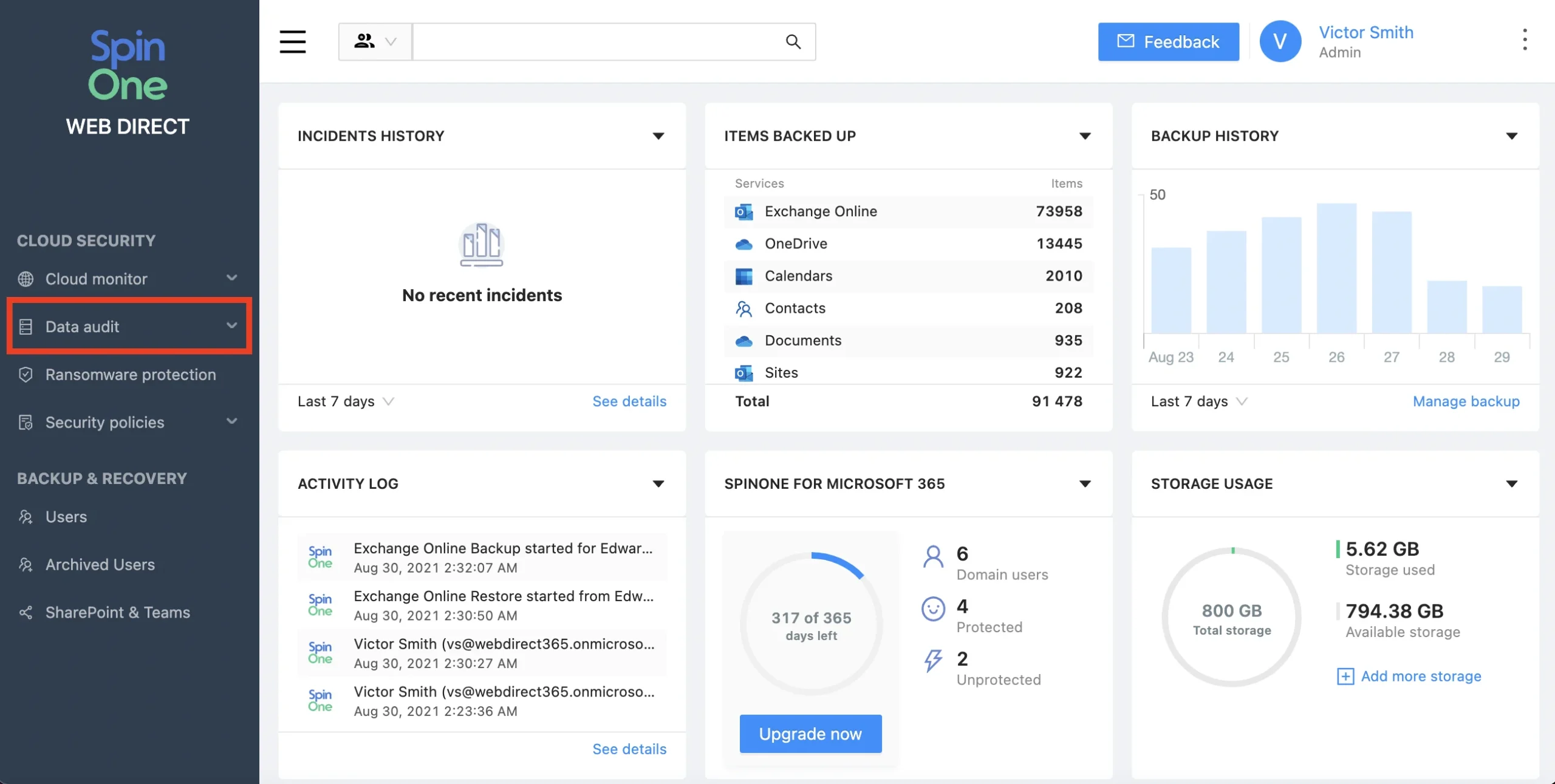Click the Domain users person icon
The image size is (1555, 784).
tap(933, 556)
